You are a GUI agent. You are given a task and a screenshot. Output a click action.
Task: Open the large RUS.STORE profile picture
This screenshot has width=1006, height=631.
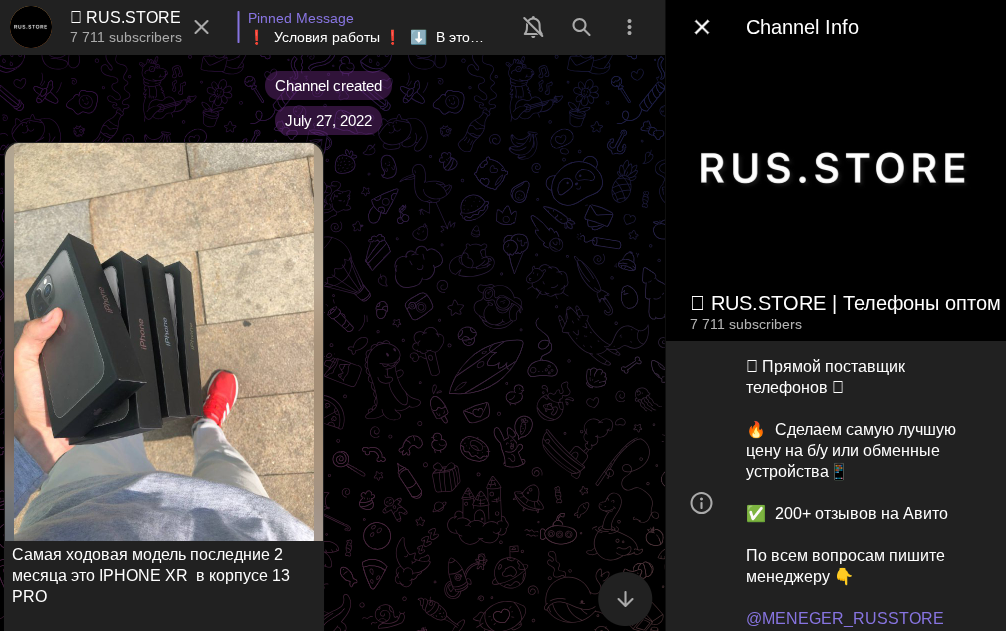(835, 169)
